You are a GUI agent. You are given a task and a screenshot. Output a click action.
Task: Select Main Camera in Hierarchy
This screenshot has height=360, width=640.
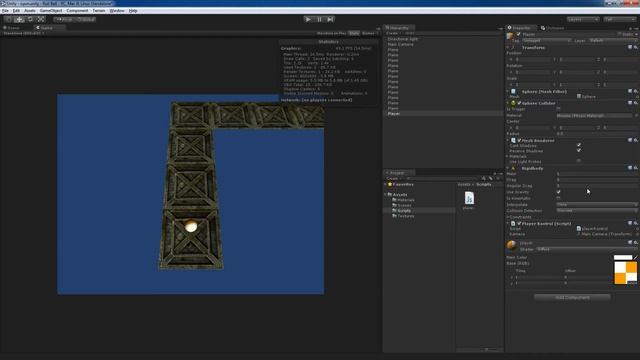400,44
